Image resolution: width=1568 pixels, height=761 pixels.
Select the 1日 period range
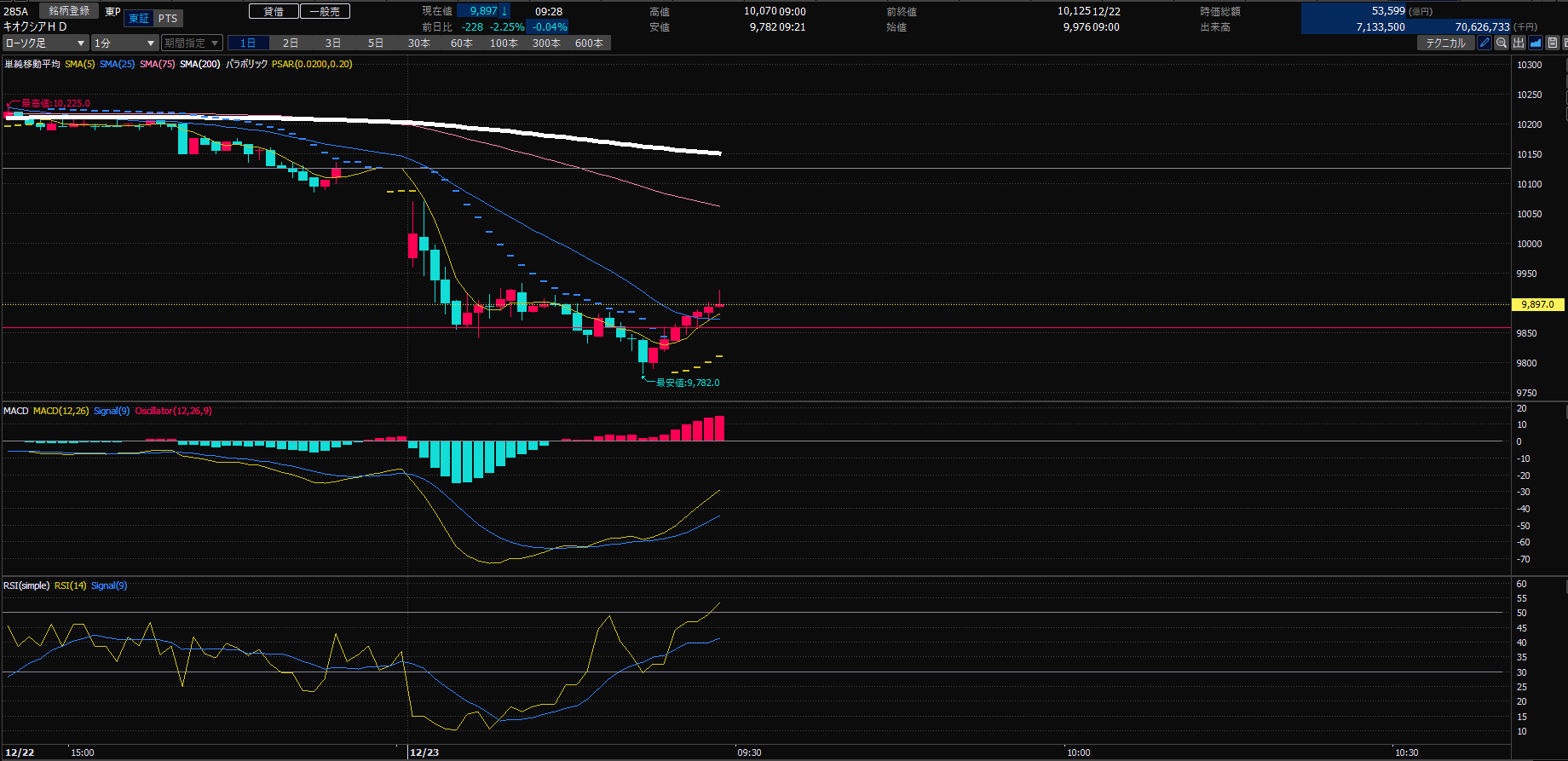pos(248,43)
